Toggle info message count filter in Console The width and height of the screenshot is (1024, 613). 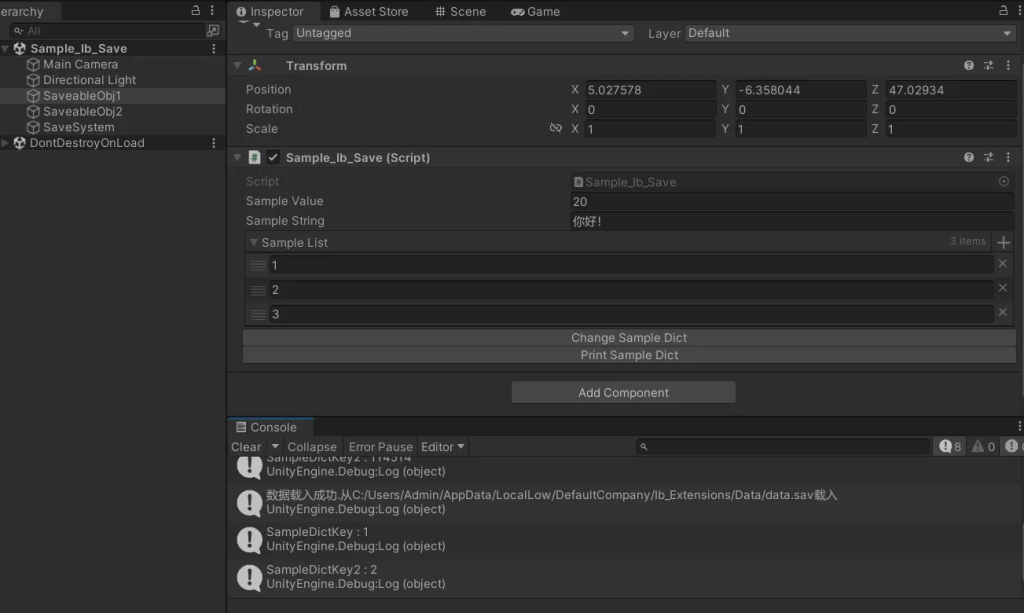point(950,447)
